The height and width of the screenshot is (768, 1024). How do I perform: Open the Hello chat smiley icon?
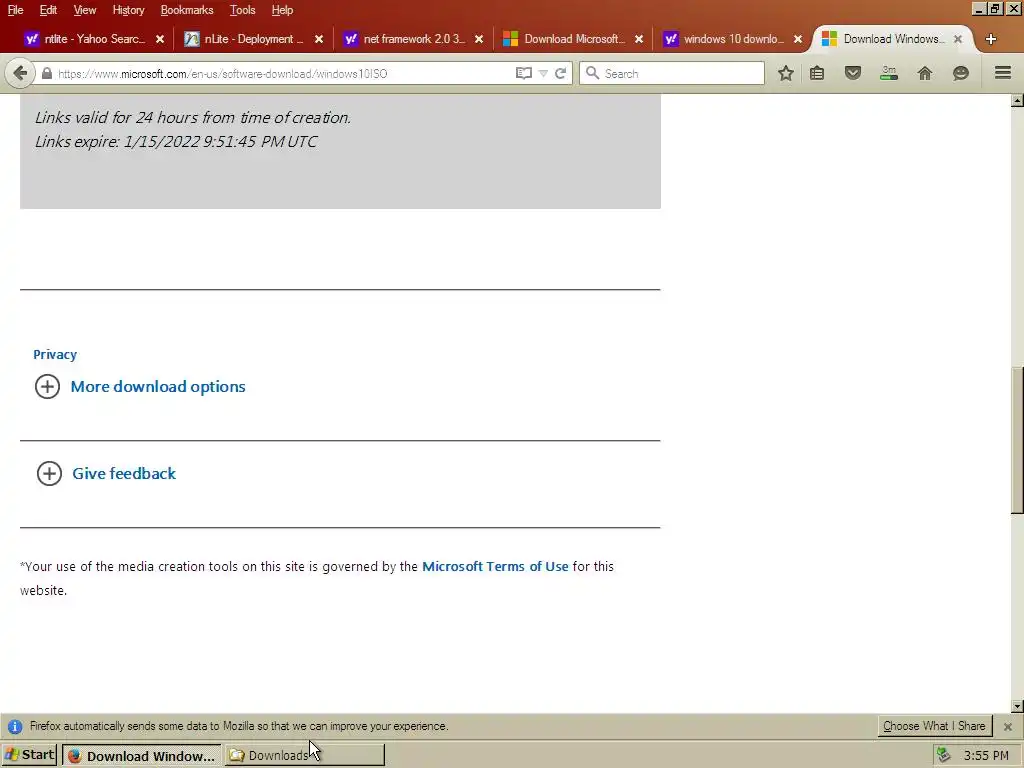point(961,73)
